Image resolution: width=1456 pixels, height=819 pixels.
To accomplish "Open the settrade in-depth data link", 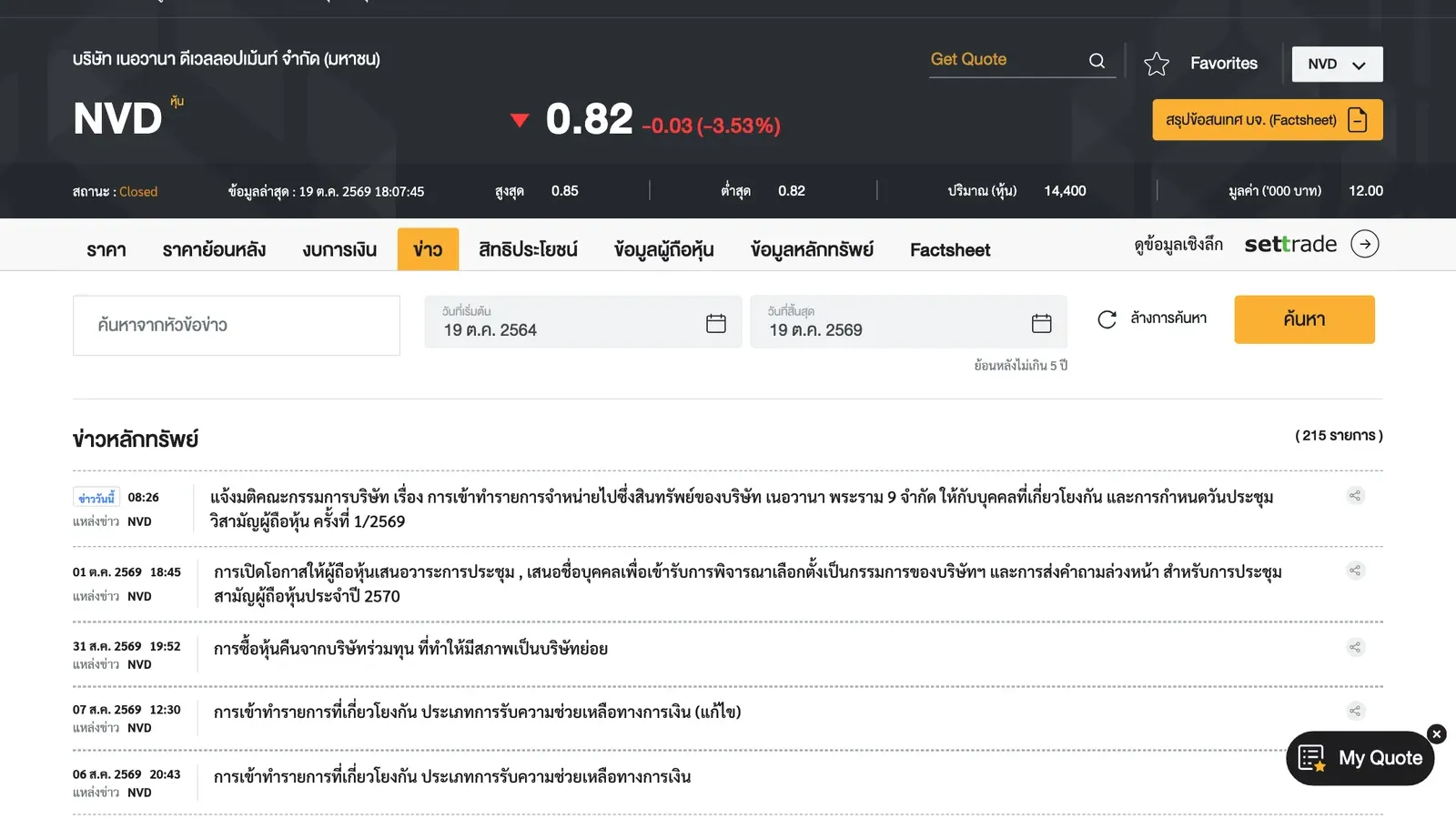I will click(x=1256, y=244).
